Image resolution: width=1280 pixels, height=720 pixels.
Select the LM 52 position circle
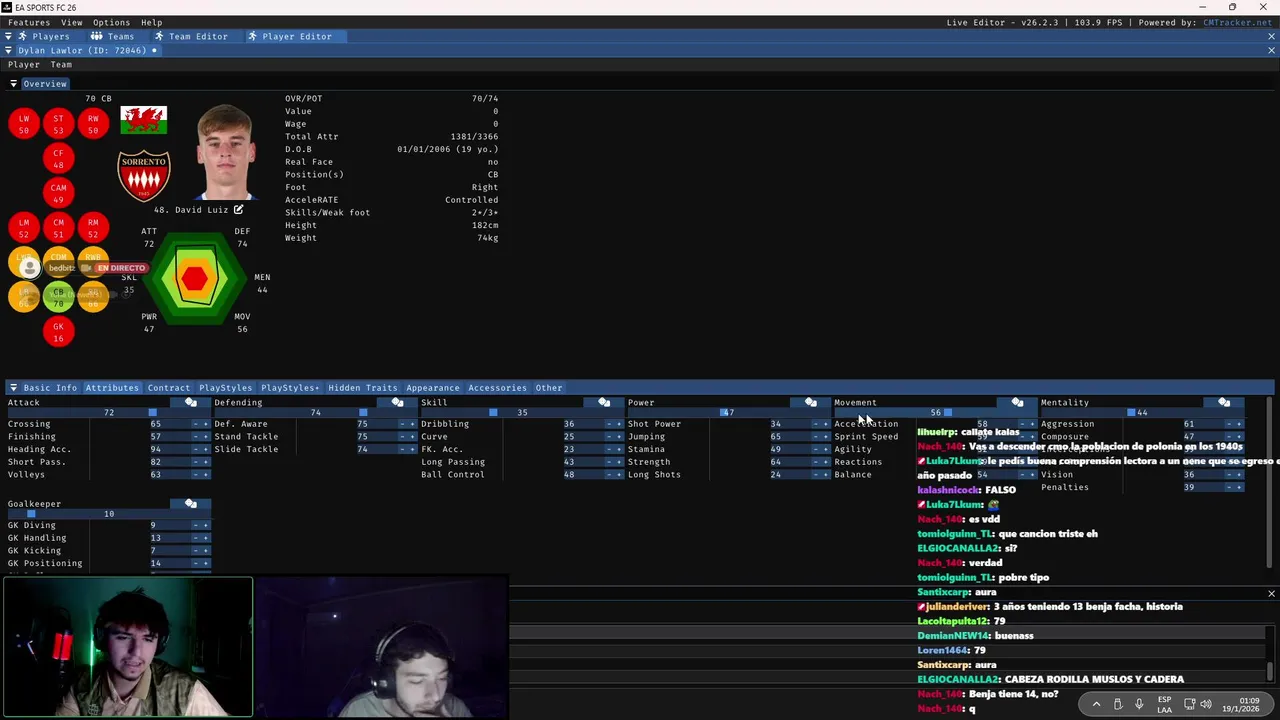[x=24, y=229]
